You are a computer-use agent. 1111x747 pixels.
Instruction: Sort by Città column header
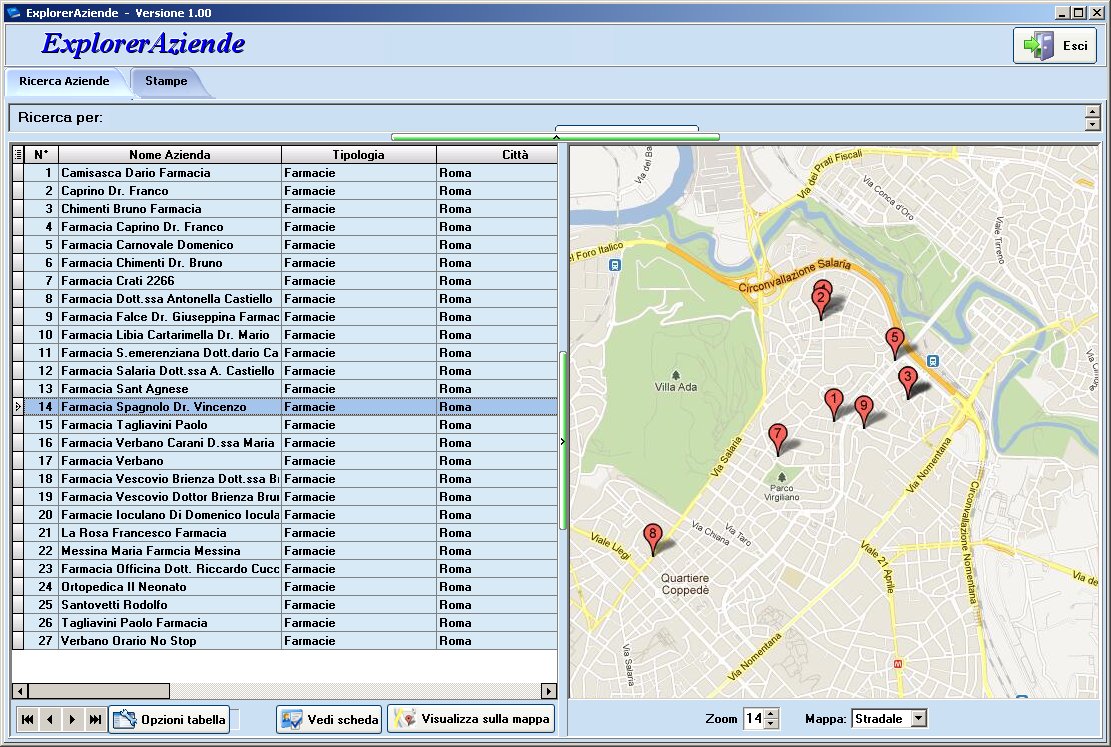click(x=497, y=155)
